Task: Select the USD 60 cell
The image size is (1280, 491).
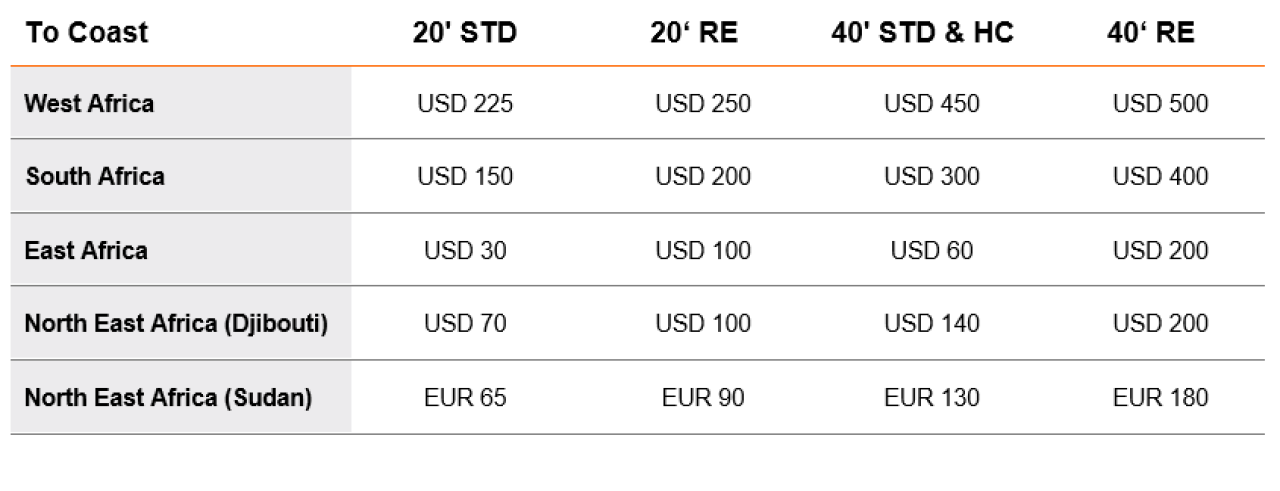Action: pyautogui.click(x=932, y=250)
